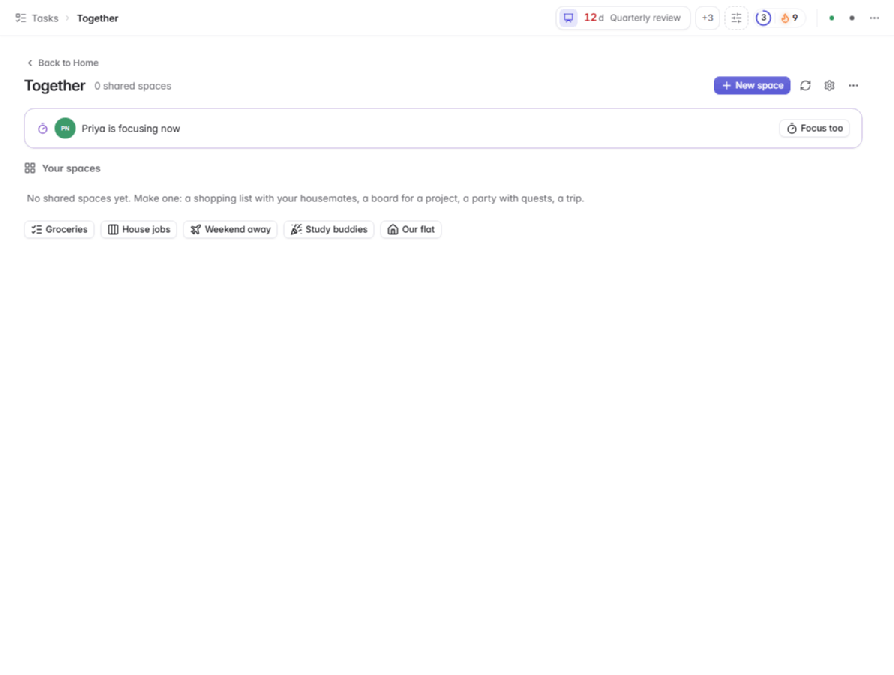This screenshot has height=675, width=894.
Task: Click the presentation board icon beside 12 d
Action: tap(568, 18)
